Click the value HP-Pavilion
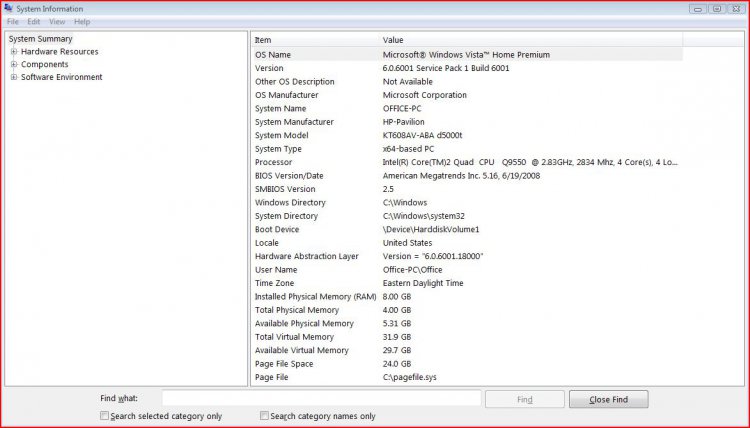The width and height of the screenshot is (750, 428). [x=403, y=121]
